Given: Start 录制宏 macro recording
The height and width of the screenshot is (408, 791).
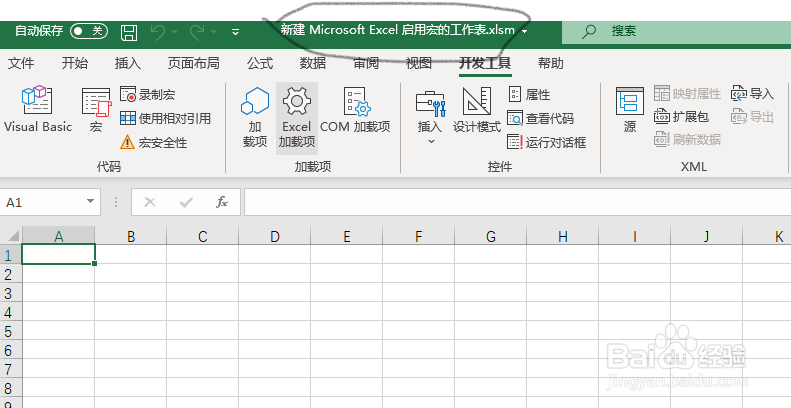Looking at the screenshot, I should [148, 94].
